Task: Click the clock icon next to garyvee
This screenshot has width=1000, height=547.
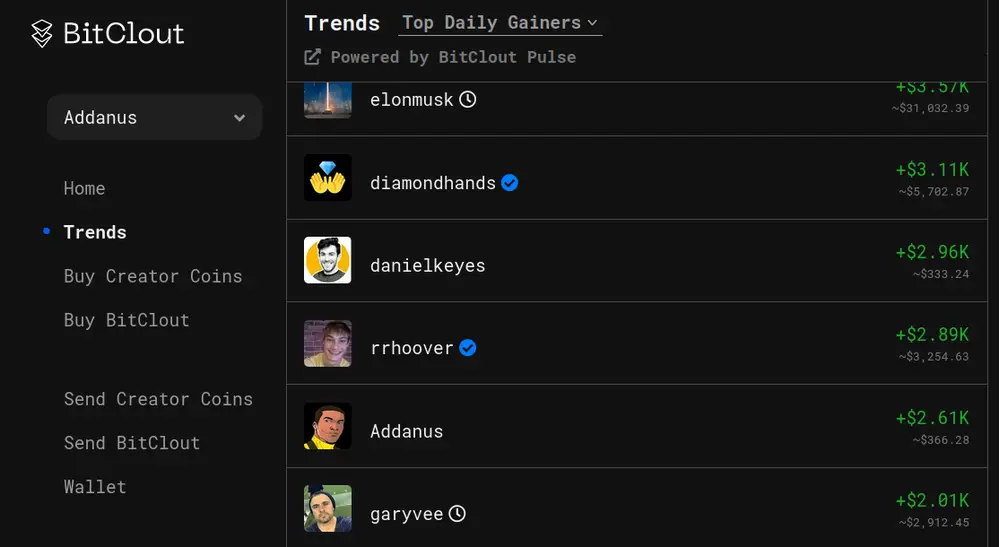Action: click(457, 514)
